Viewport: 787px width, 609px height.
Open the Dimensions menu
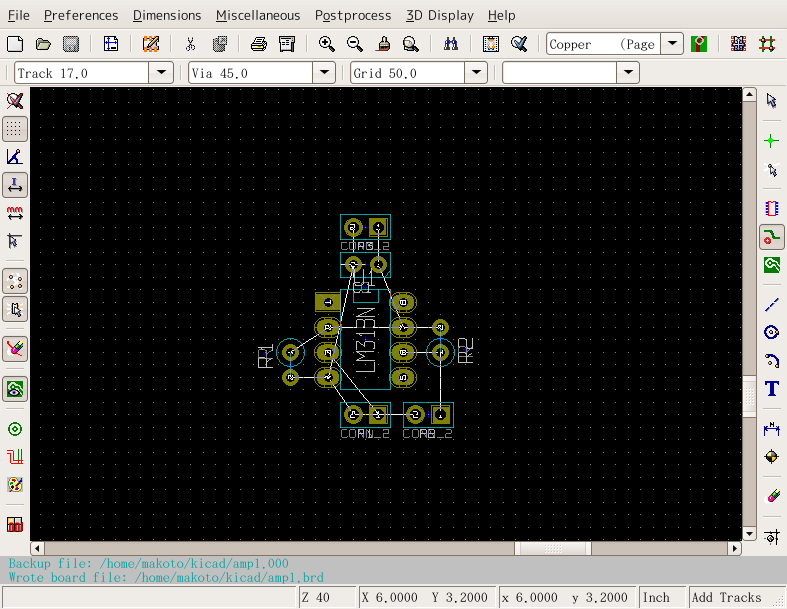pyautogui.click(x=166, y=15)
